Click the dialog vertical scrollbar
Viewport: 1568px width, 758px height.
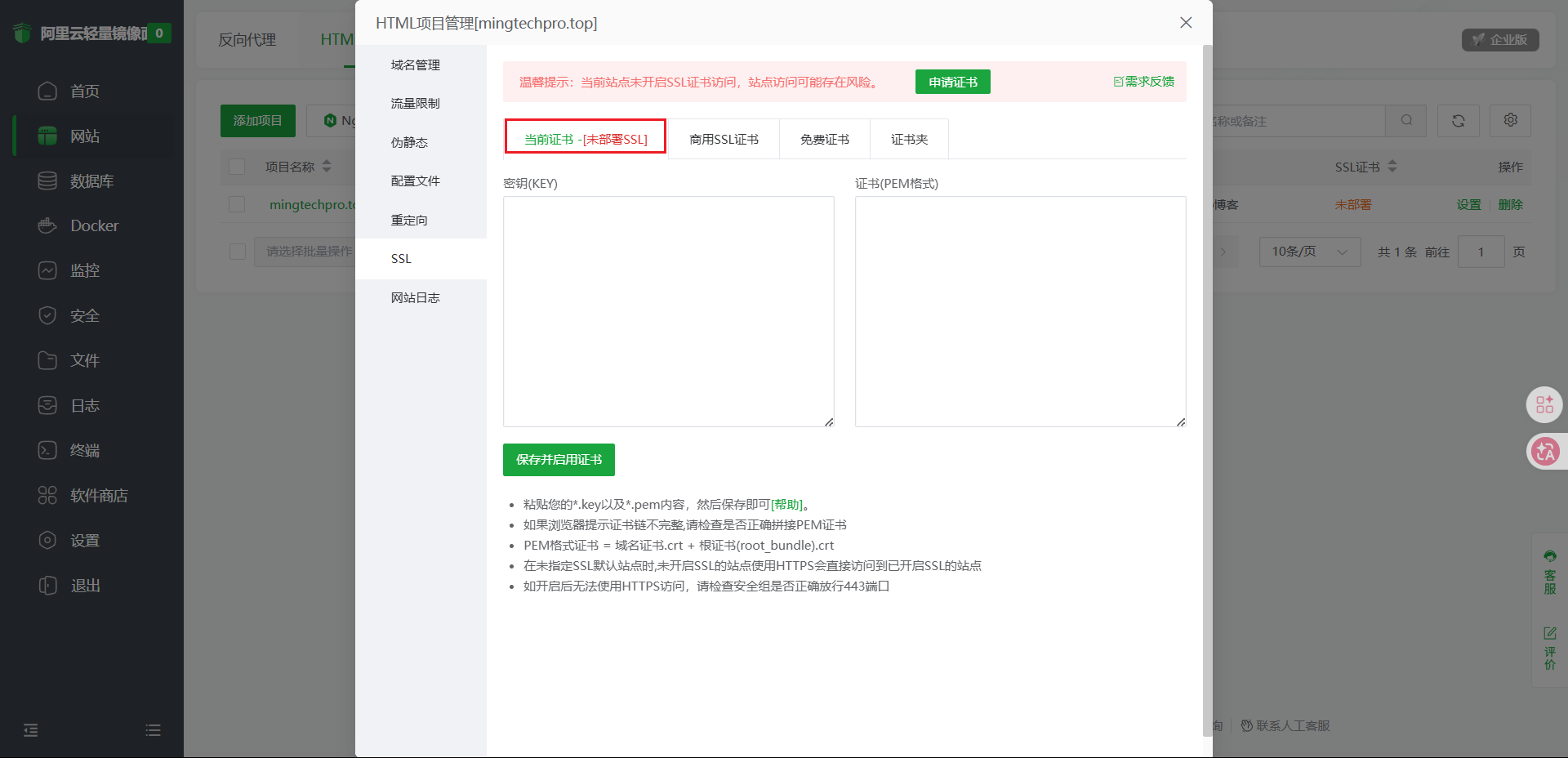point(1208,390)
